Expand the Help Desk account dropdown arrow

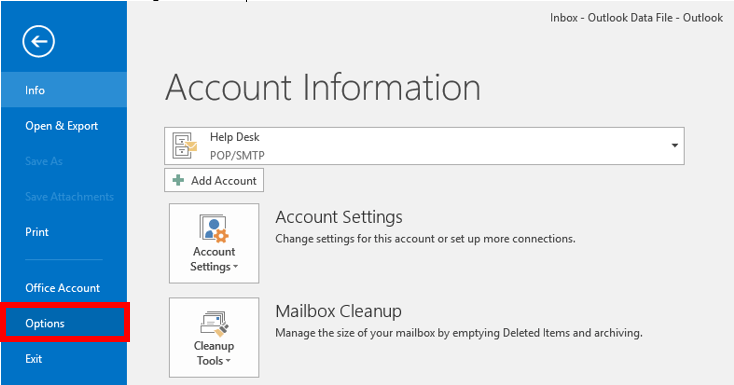point(675,146)
